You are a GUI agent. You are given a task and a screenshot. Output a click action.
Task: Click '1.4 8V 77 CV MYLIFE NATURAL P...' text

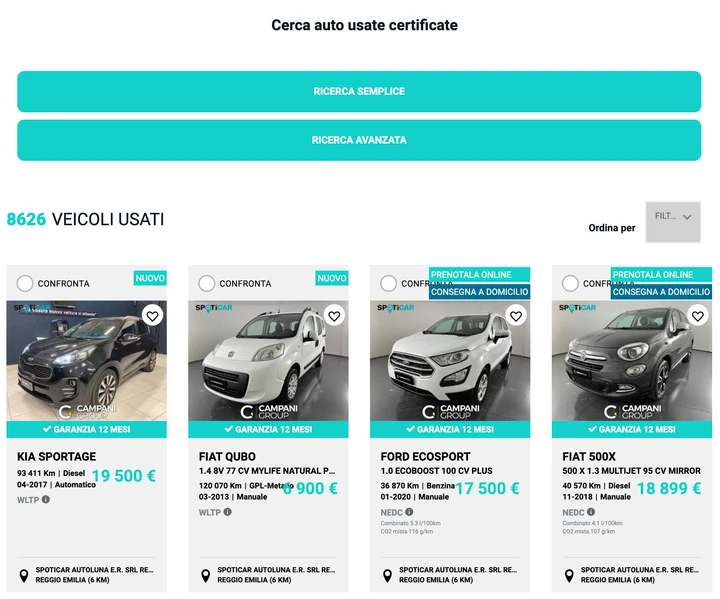(x=267, y=471)
